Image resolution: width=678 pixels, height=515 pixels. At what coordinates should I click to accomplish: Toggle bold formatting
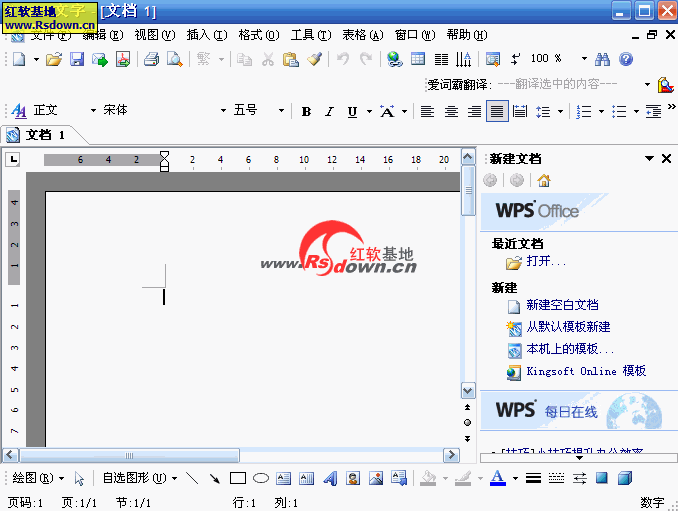click(x=306, y=112)
